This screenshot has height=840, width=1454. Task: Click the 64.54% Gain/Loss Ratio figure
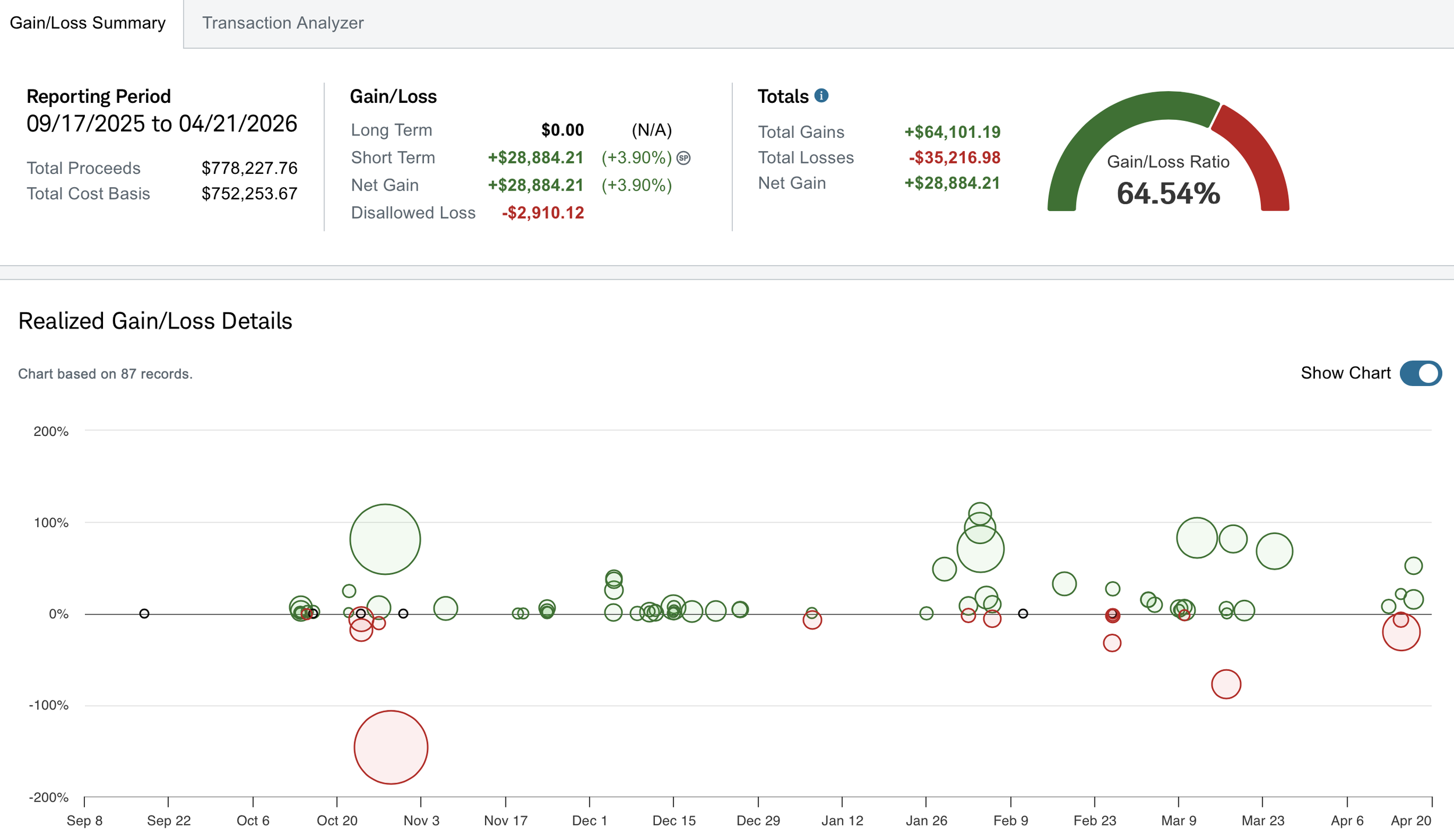(x=1168, y=194)
